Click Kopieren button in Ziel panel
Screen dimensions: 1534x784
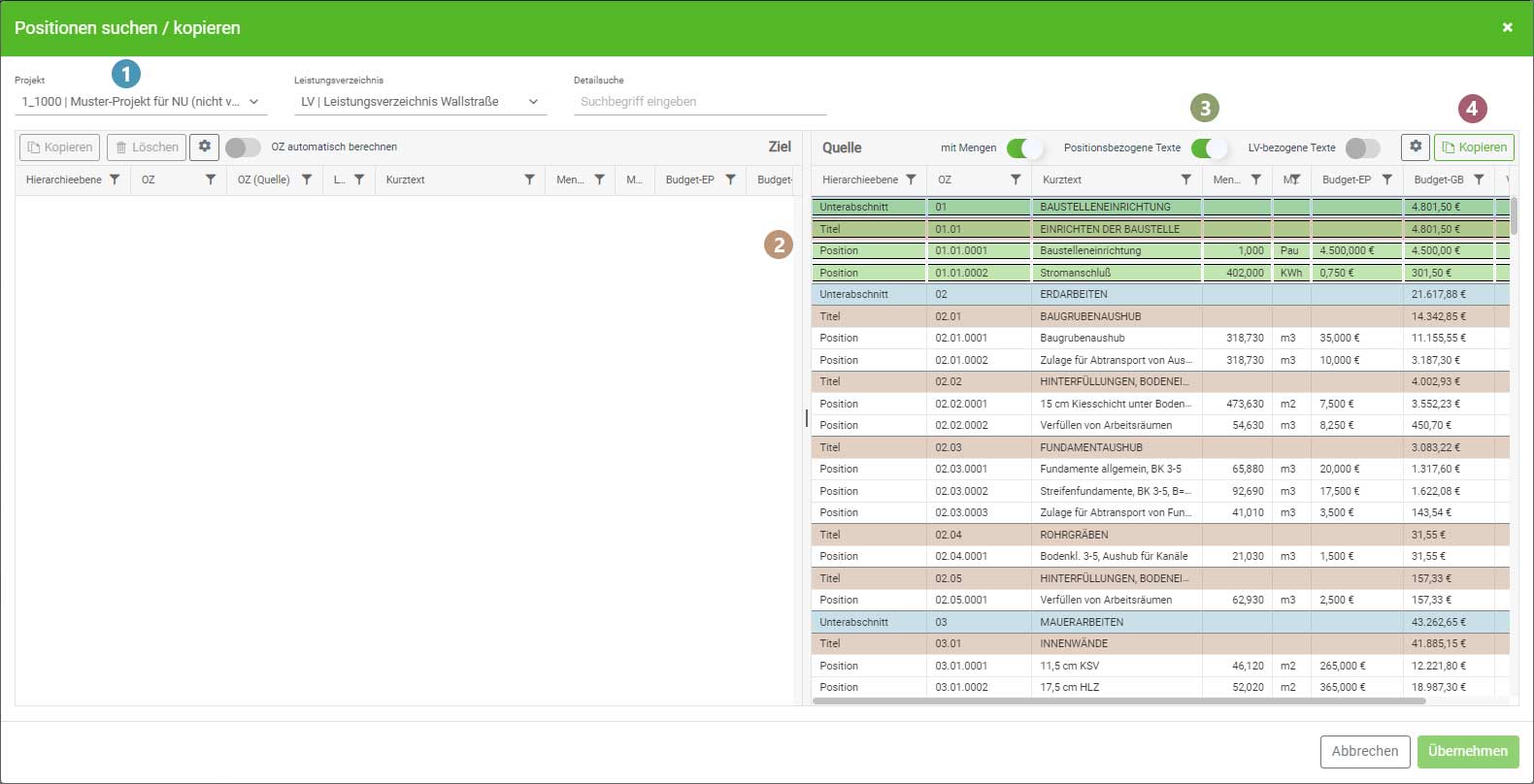click(x=60, y=147)
